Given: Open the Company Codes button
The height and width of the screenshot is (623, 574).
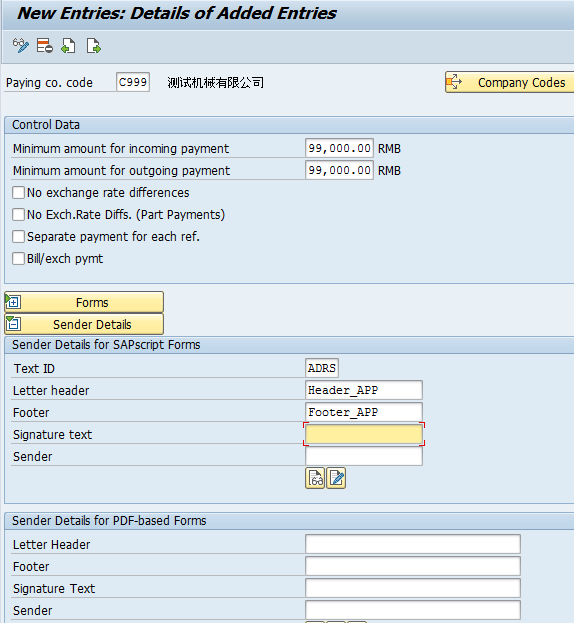Looking at the screenshot, I should click(x=510, y=82).
